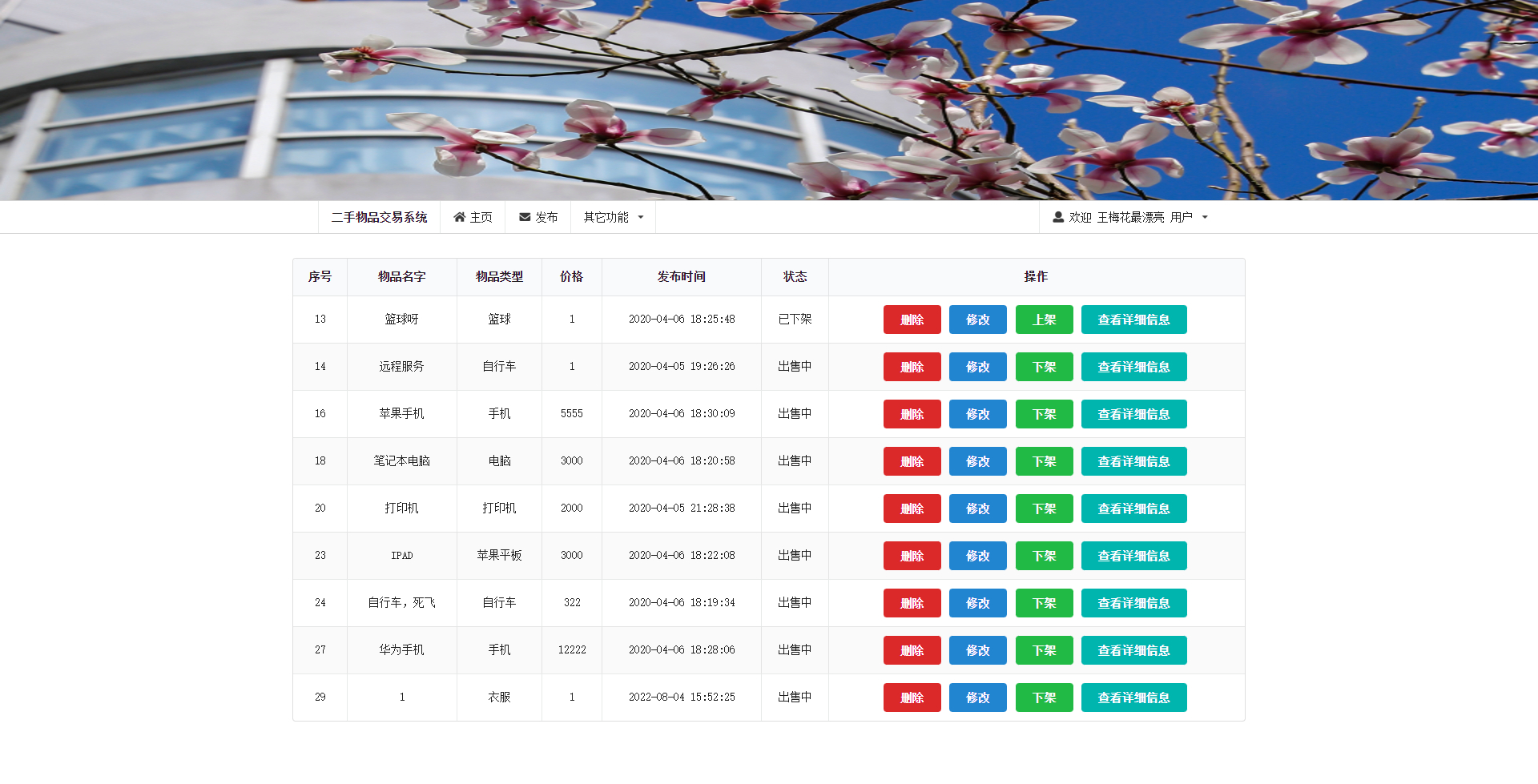The height and width of the screenshot is (784, 1538).
Task: Click the 二手物品交易系统 brand link
Action: point(380,216)
